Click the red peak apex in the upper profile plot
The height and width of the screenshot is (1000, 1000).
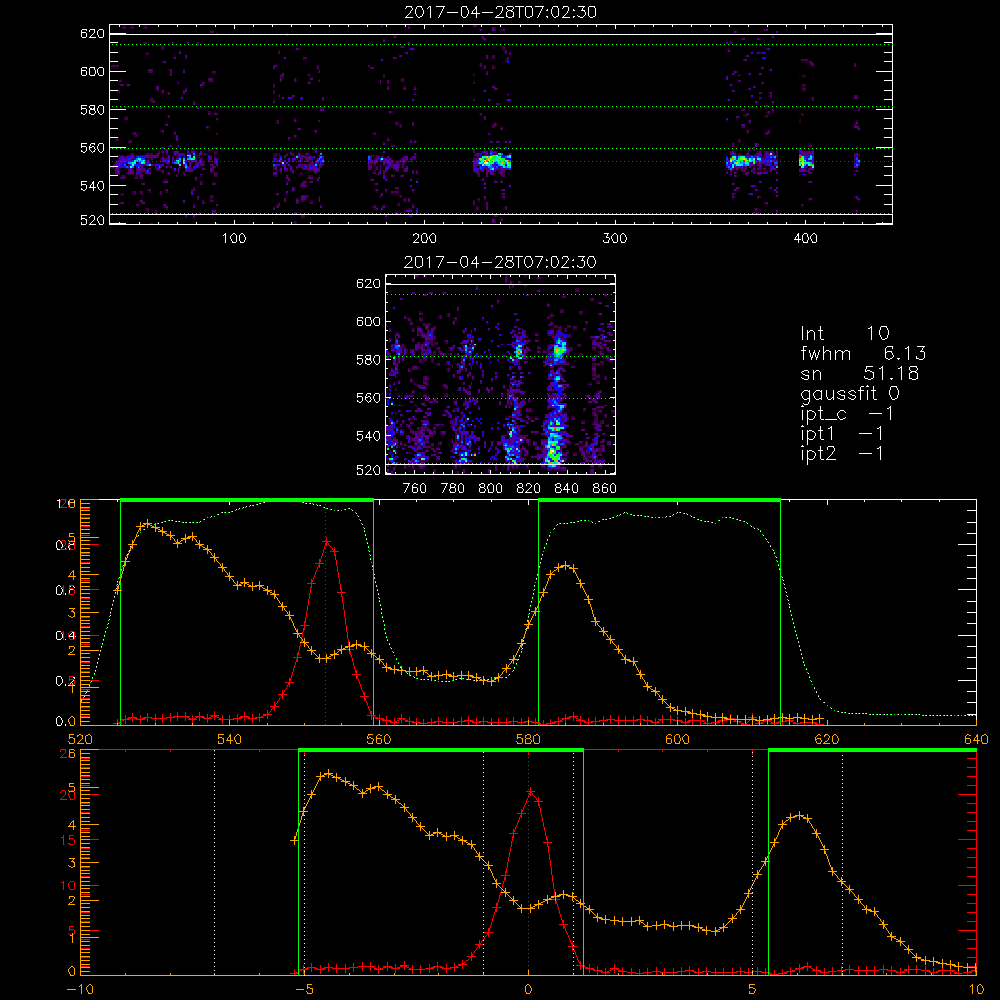(326, 541)
